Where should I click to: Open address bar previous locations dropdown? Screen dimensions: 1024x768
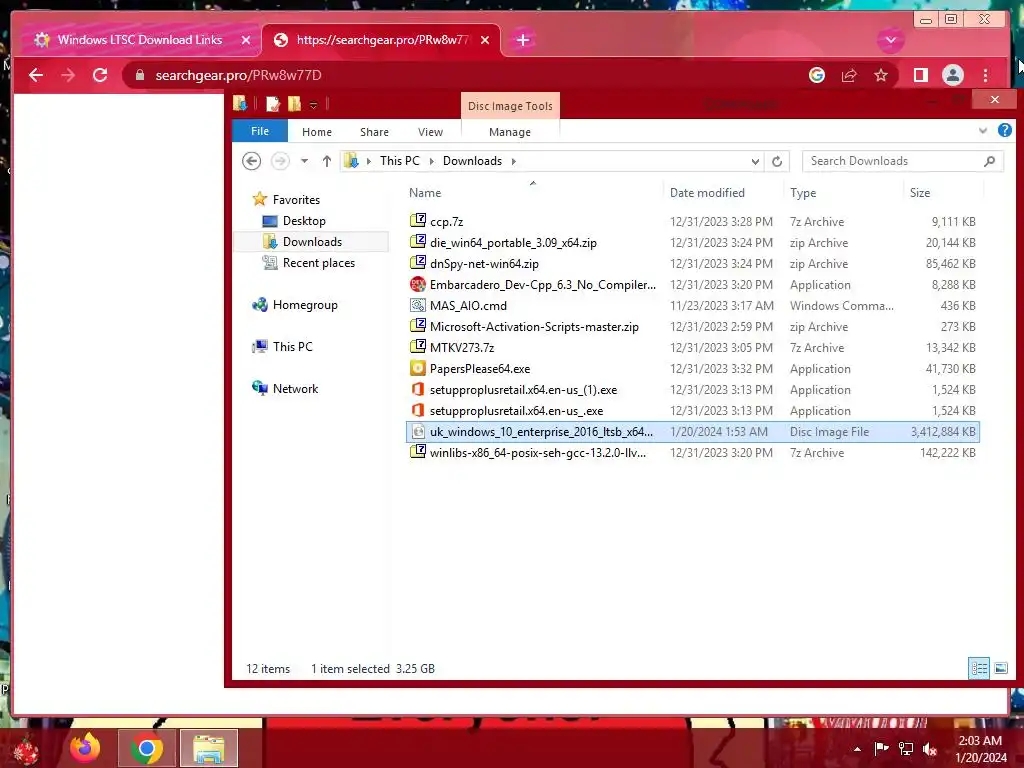click(755, 161)
